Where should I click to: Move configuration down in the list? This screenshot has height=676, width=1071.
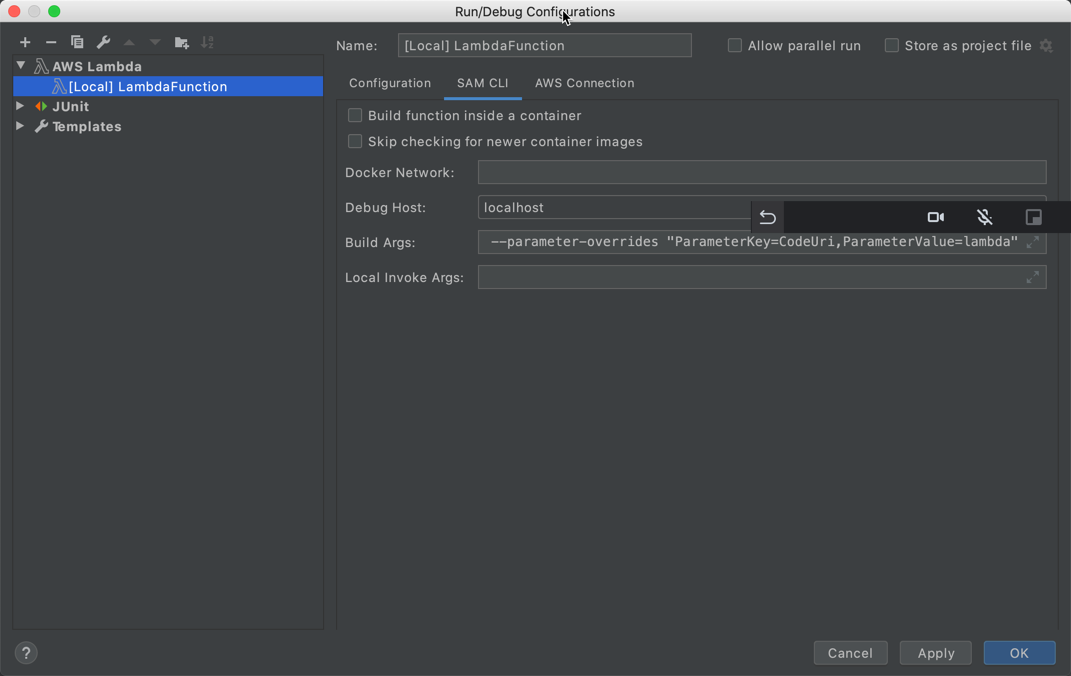(x=154, y=42)
